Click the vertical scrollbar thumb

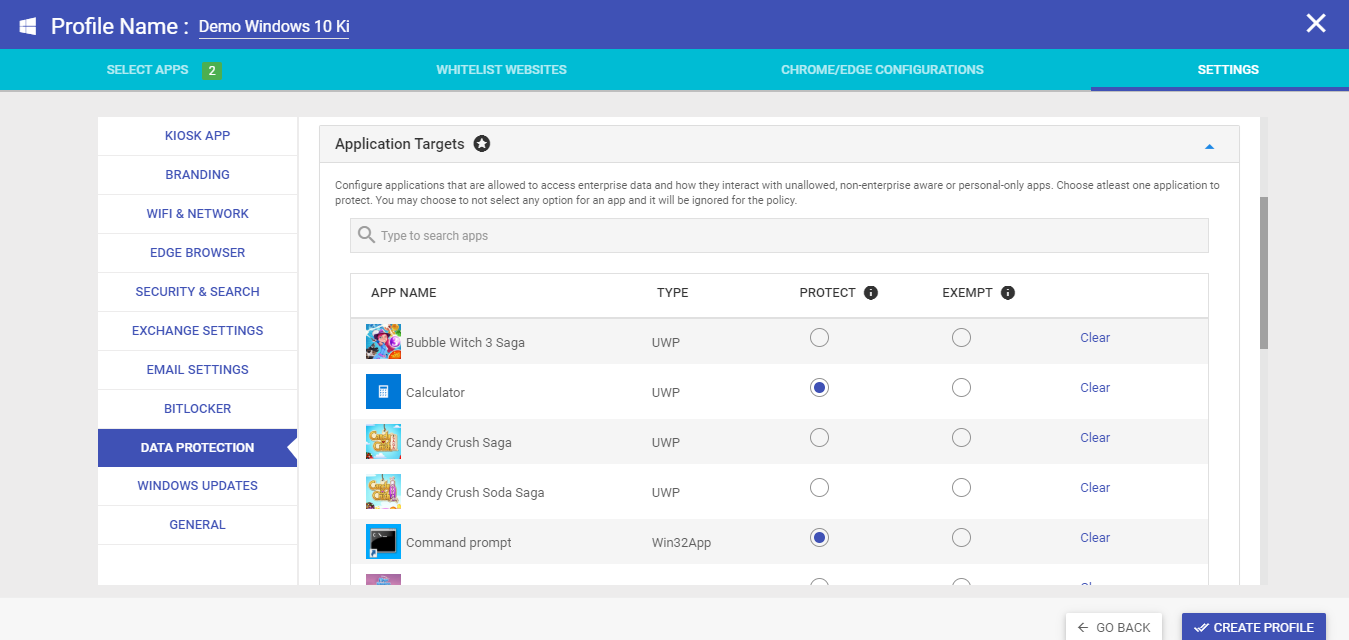(x=1264, y=272)
